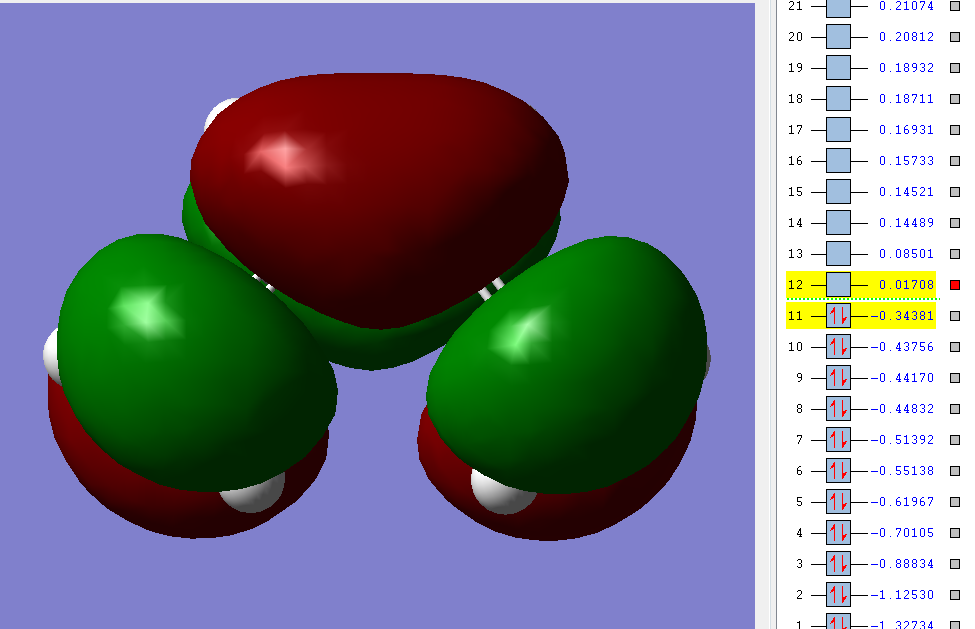
Task: Click the energy value -0.43756
Action: tap(902, 347)
